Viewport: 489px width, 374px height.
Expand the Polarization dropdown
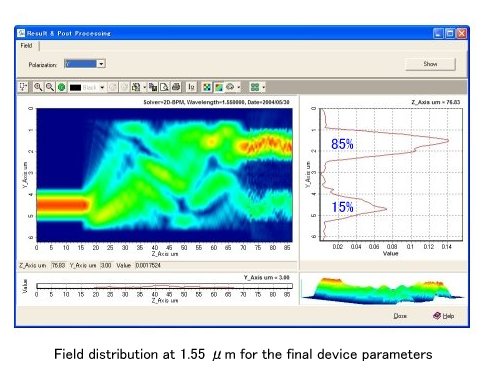click(101, 64)
